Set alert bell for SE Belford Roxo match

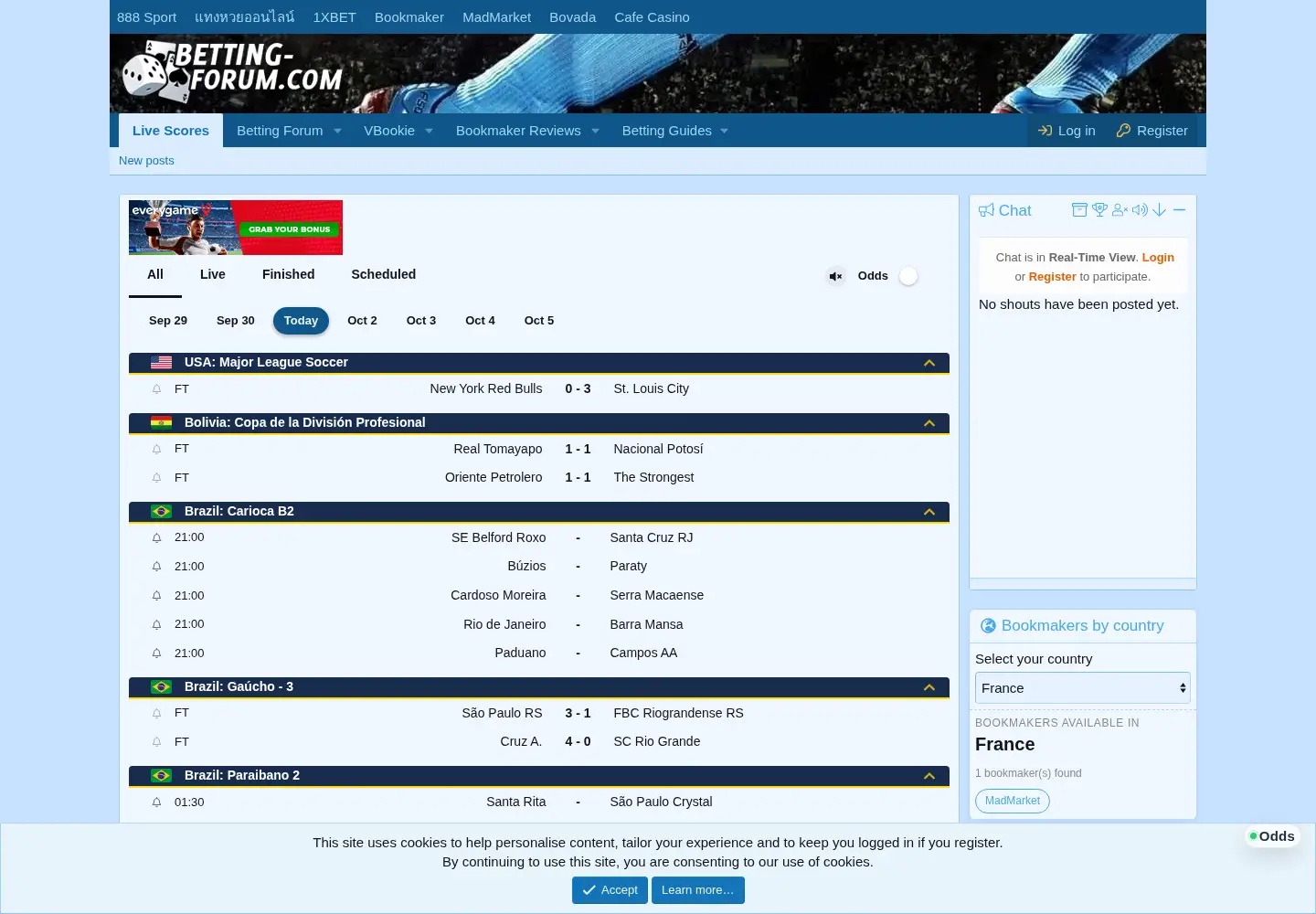coord(156,538)
